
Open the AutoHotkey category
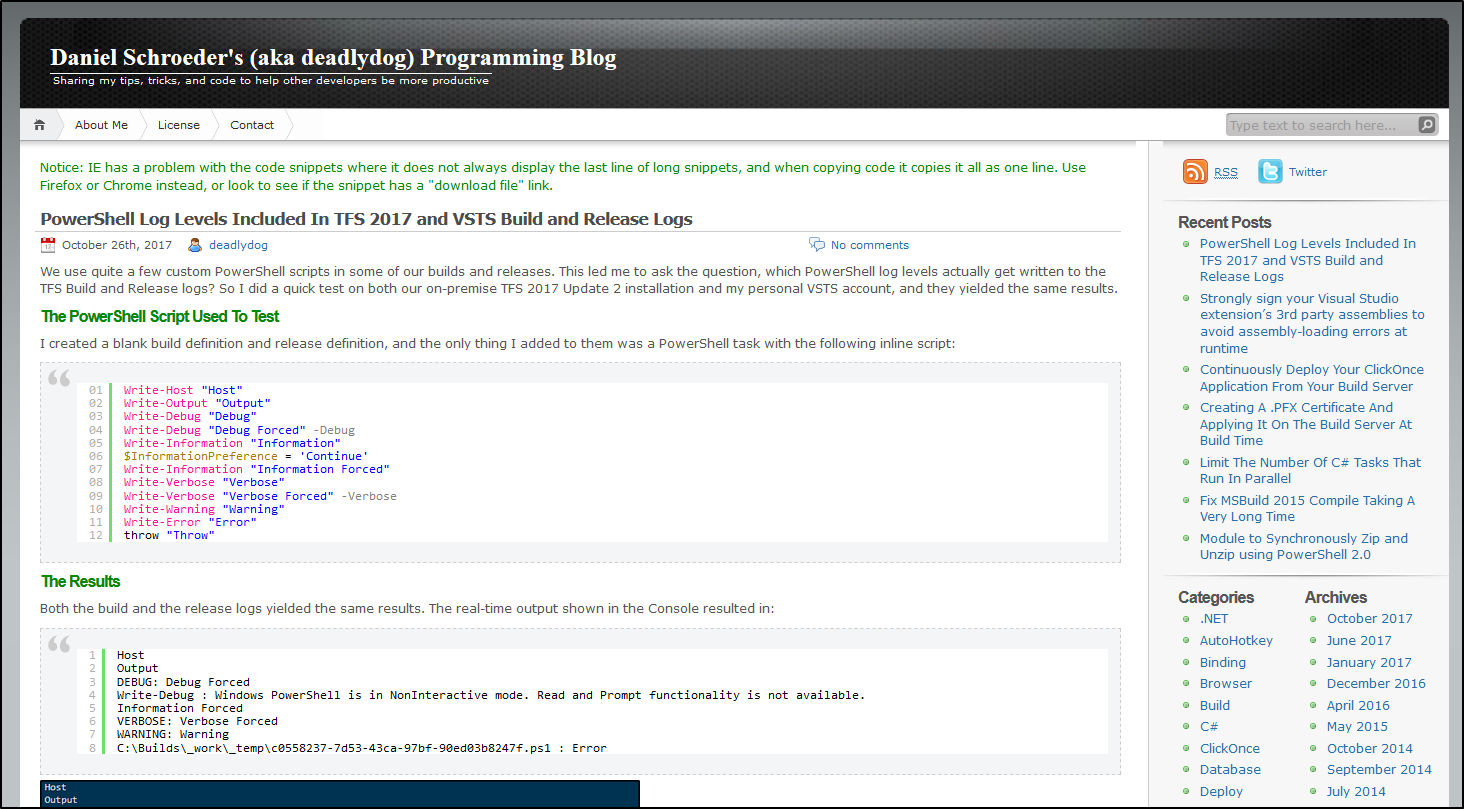pos(1237,641)
